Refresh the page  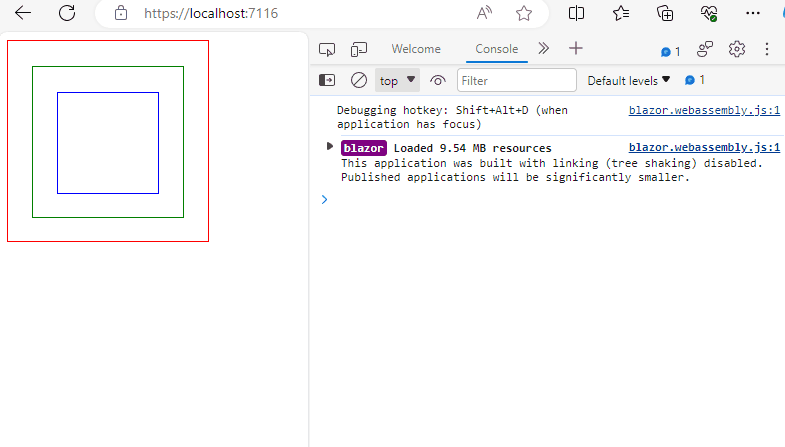(x=67, y=13)
